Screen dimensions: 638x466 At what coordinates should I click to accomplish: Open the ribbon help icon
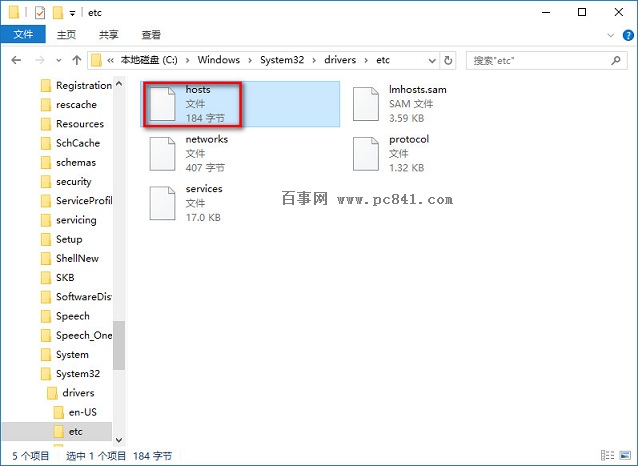tap(626, 35)
